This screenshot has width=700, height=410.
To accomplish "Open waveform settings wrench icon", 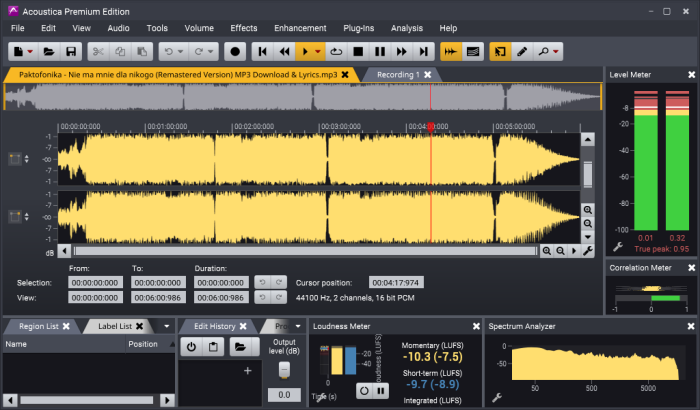I will coord(588,251).
